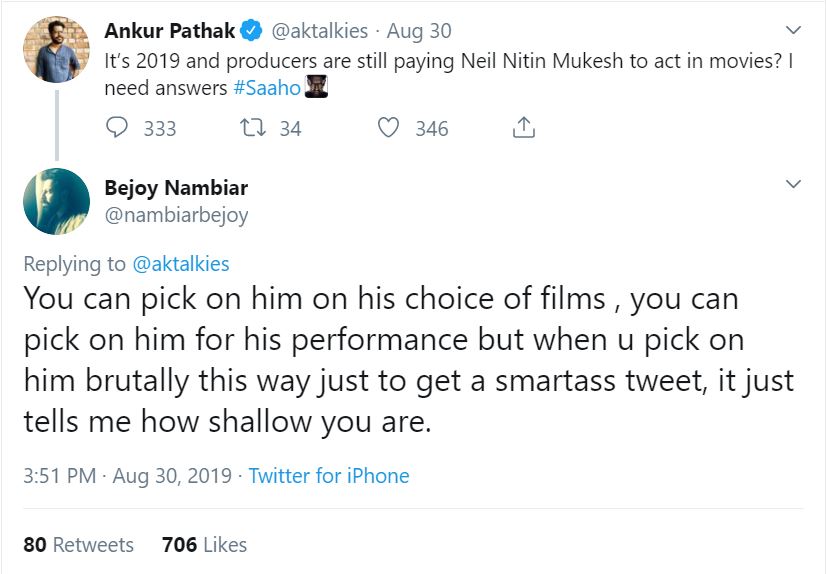Open the 'Aug 30' timestamp on Ankur's tweet
The height and width of the screenshot is (574, 827).
pos(419,31)
